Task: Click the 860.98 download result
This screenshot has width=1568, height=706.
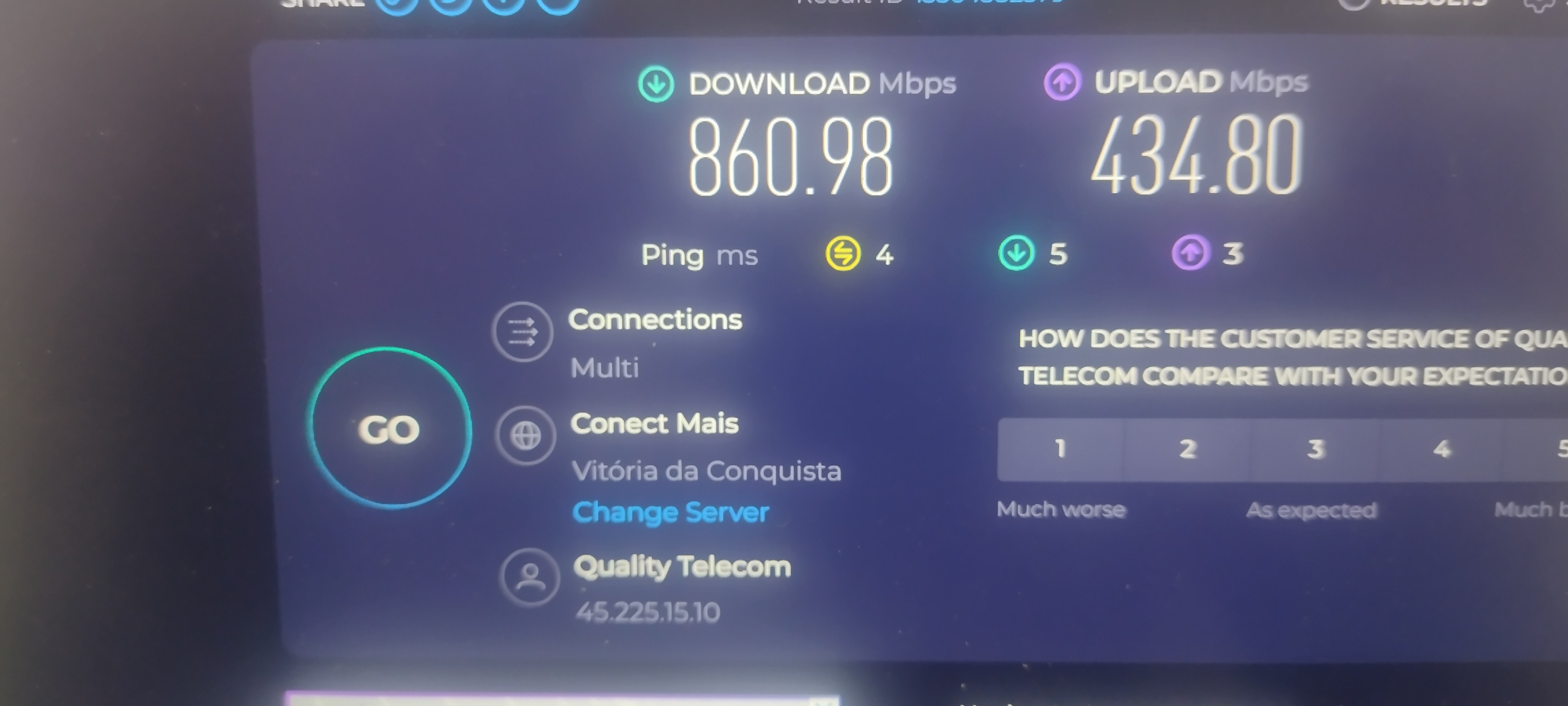Action: [x=791, y=157]
